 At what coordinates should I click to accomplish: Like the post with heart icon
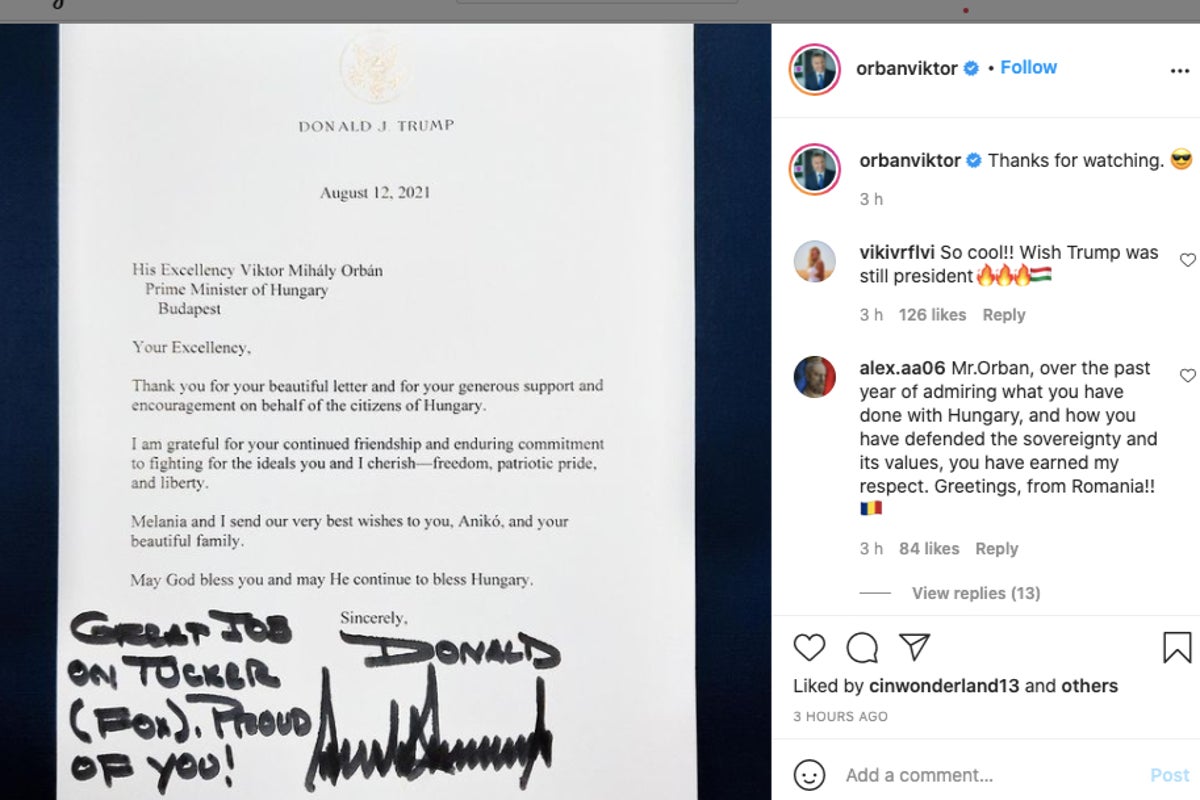[809, 648]
